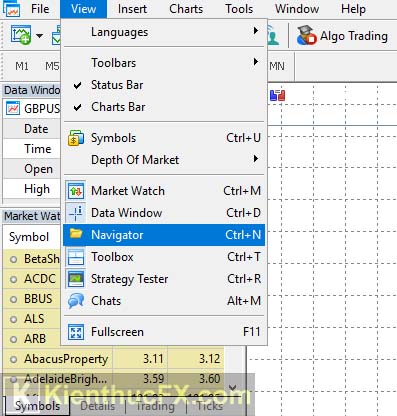Click the Algo Trading icon
This screenshot has height=416, width=397.
[x=306, y=35]
